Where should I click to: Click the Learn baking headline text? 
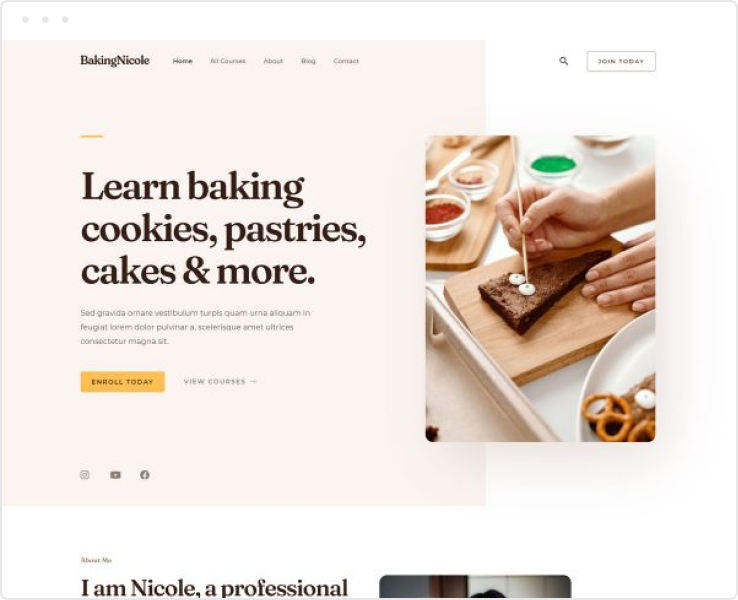point(224,228)
